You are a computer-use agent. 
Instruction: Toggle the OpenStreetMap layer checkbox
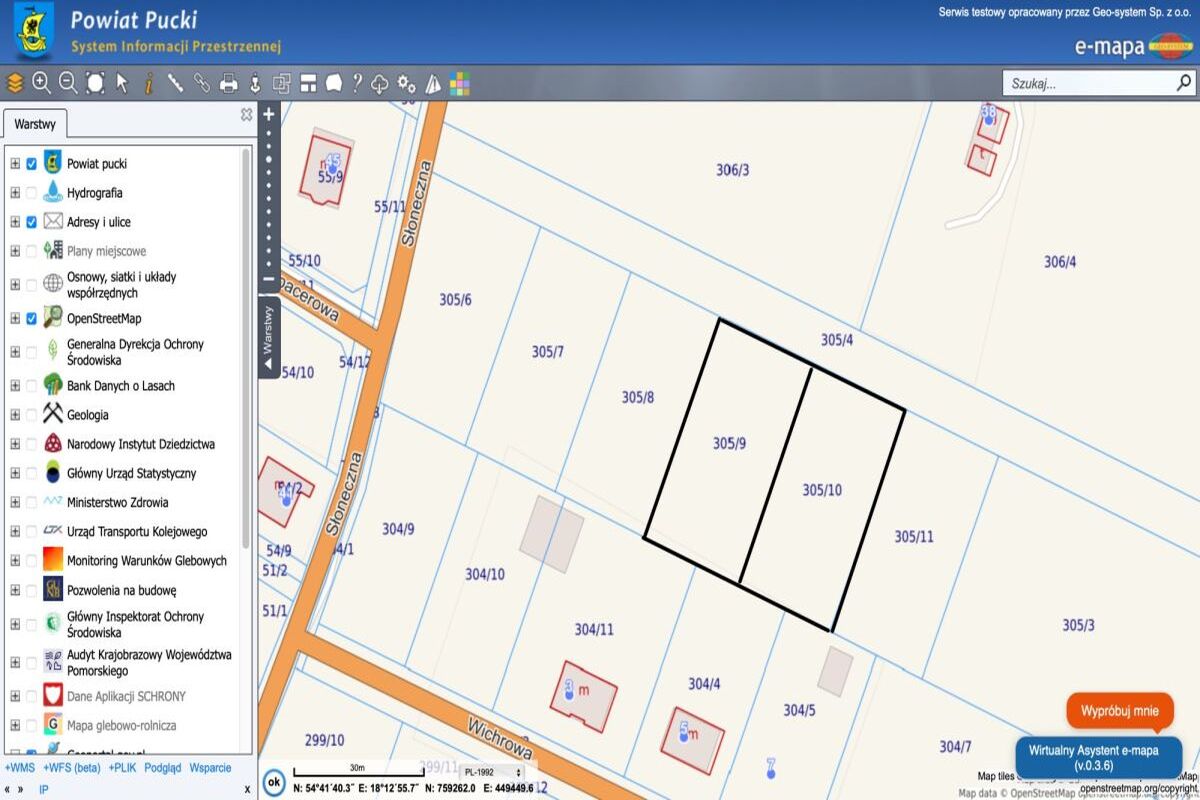pos(32,319)
